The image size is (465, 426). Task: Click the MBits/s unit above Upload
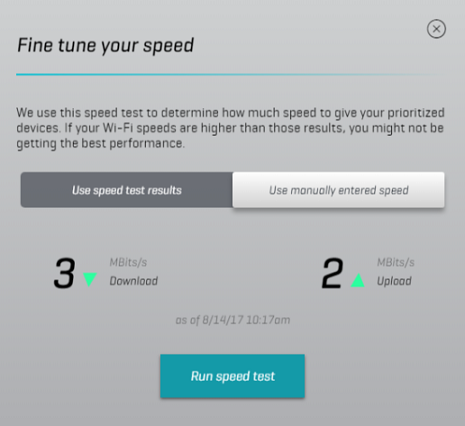click(x=396, y=263)
